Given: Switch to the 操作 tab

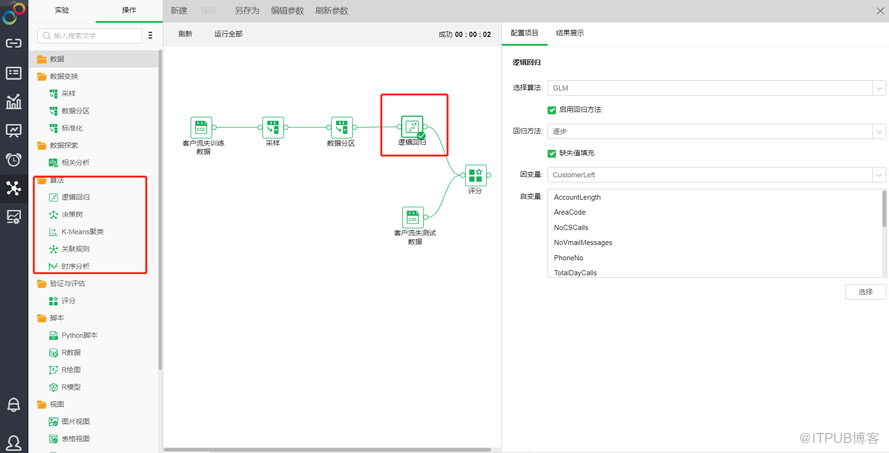Looking at the screenshot, I should (x=129, y=10).
